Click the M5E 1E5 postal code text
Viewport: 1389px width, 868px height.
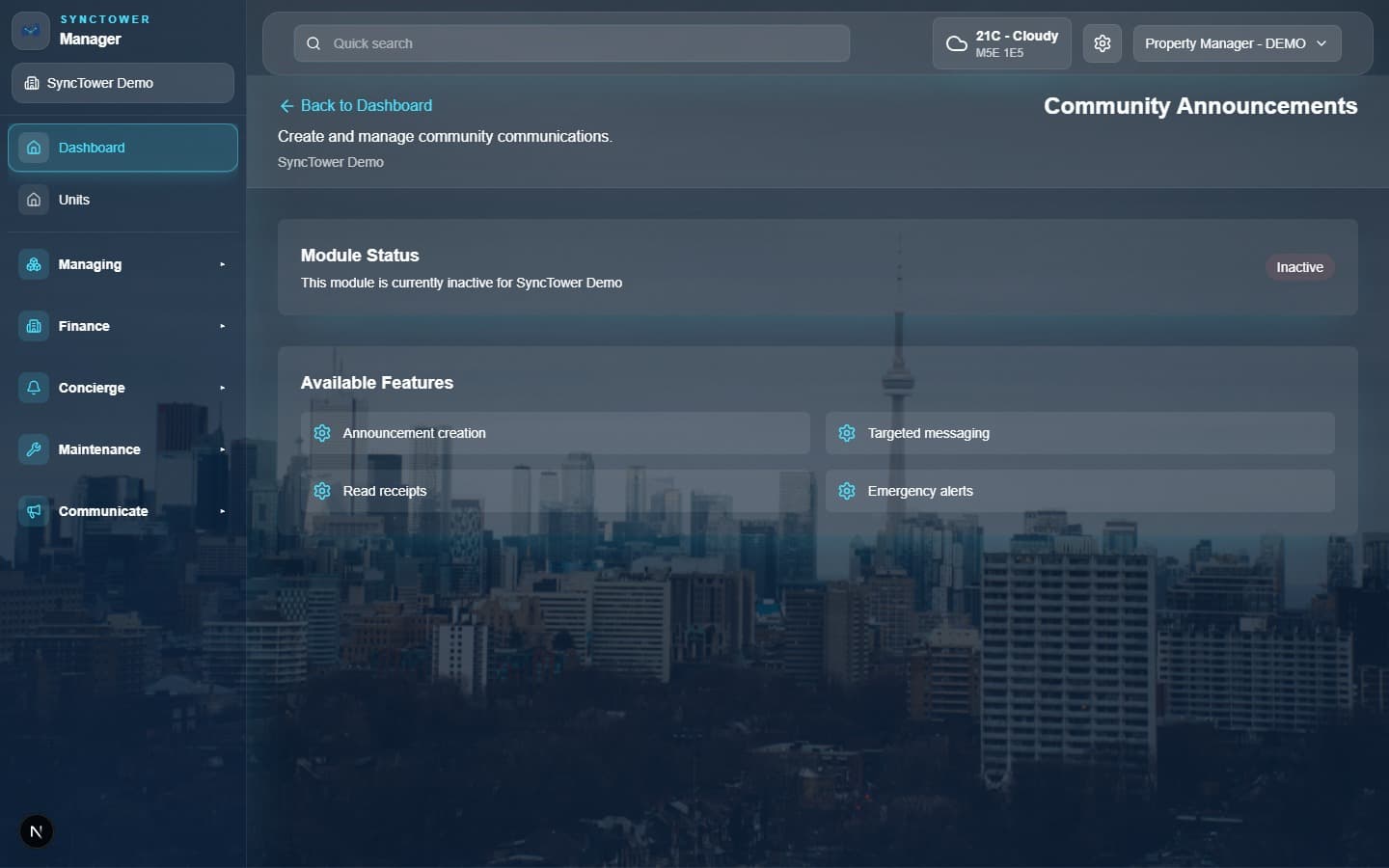coord(999,53)
